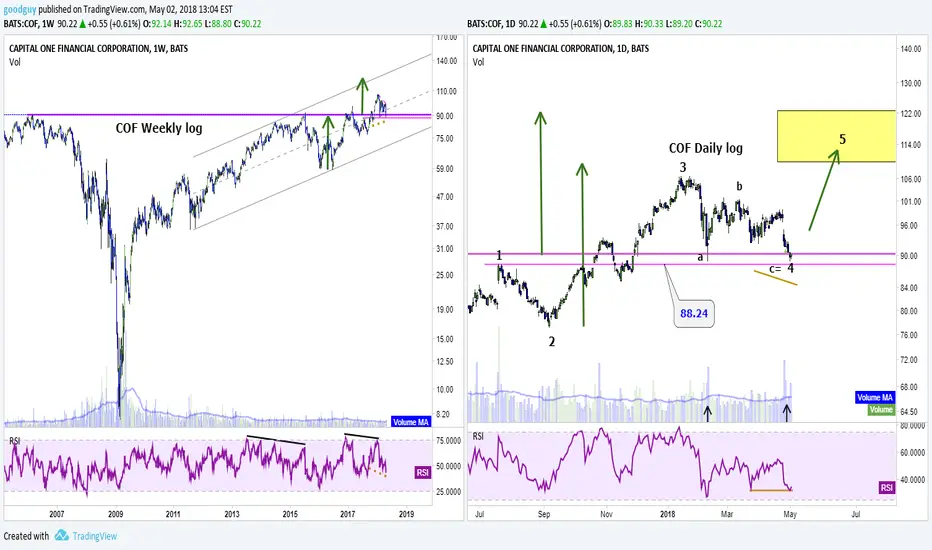Click the 25.0000 RSI level on weekly chart
932x550 pixels.
point(448,492)
